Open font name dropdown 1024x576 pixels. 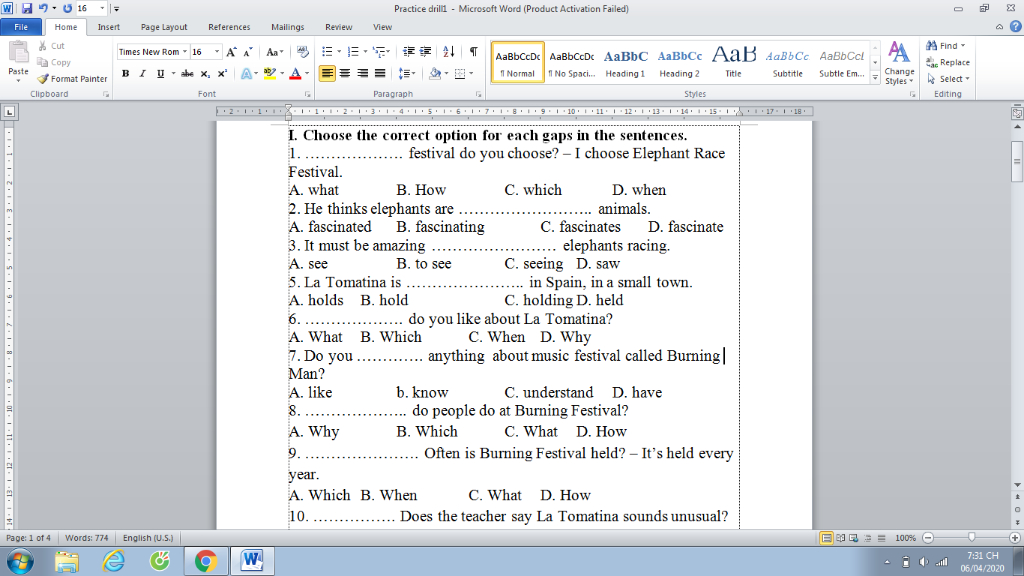point(185,52)
